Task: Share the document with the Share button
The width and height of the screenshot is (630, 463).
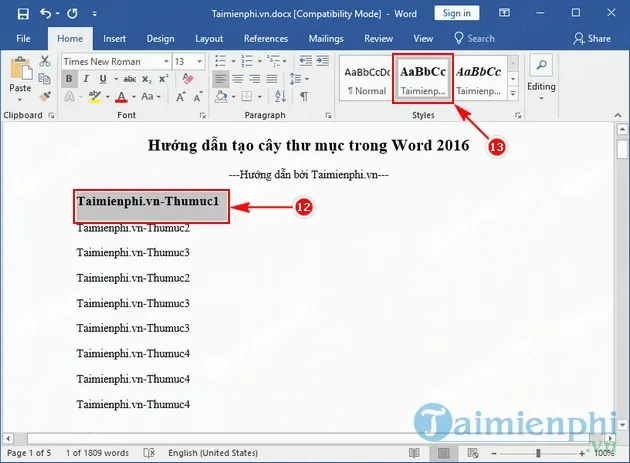Action: tap(592, 39)
